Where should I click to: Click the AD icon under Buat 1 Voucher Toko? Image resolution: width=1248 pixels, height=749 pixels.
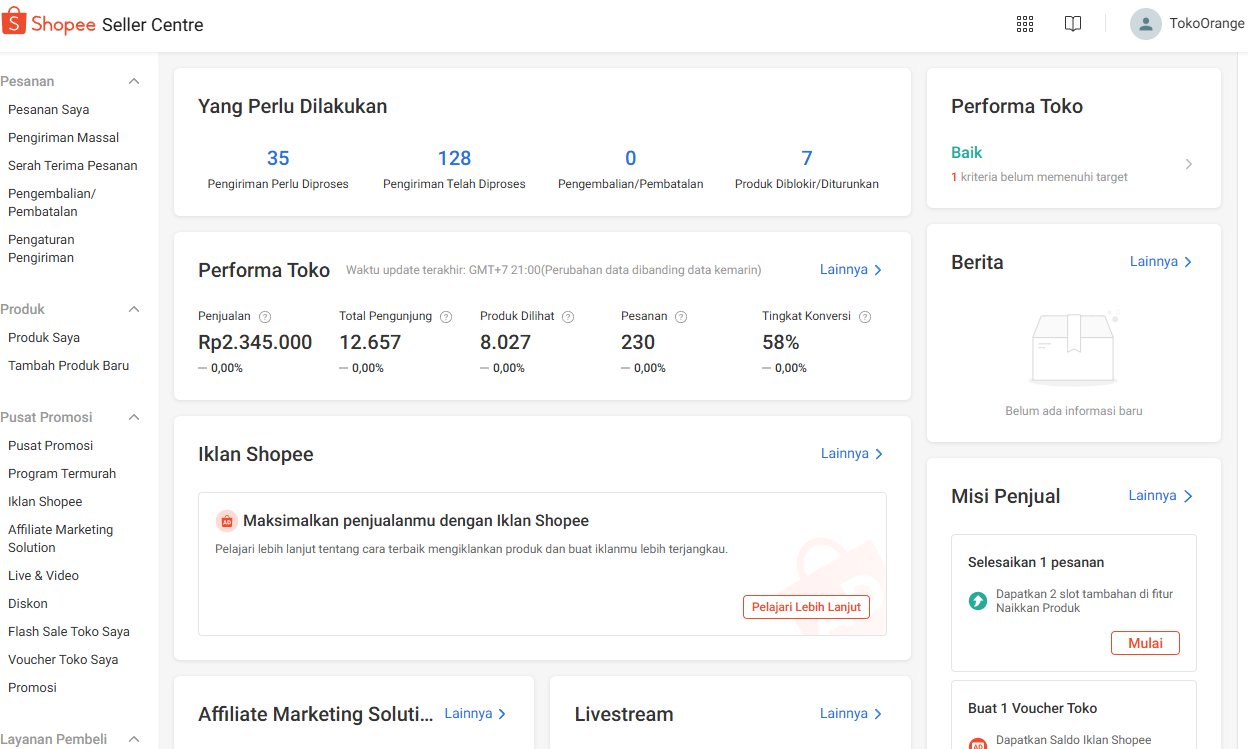[978, 744]
